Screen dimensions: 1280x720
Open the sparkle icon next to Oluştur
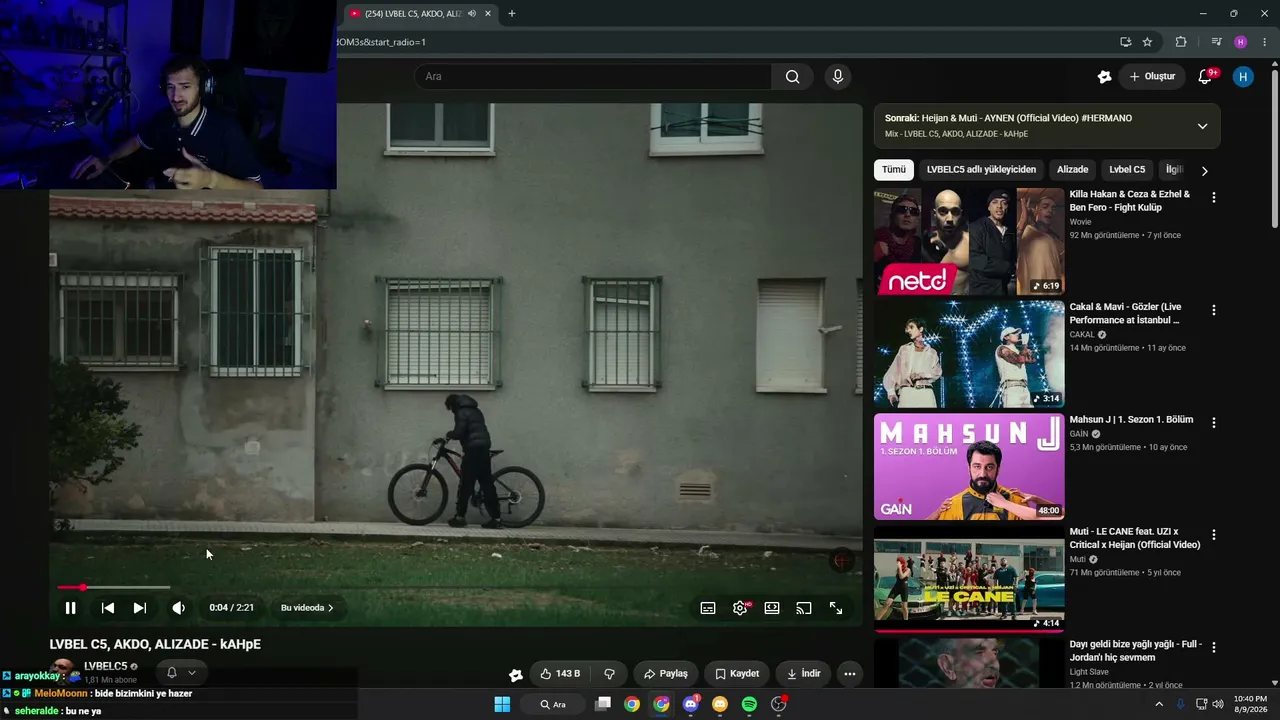click(x=1104, y=76)
